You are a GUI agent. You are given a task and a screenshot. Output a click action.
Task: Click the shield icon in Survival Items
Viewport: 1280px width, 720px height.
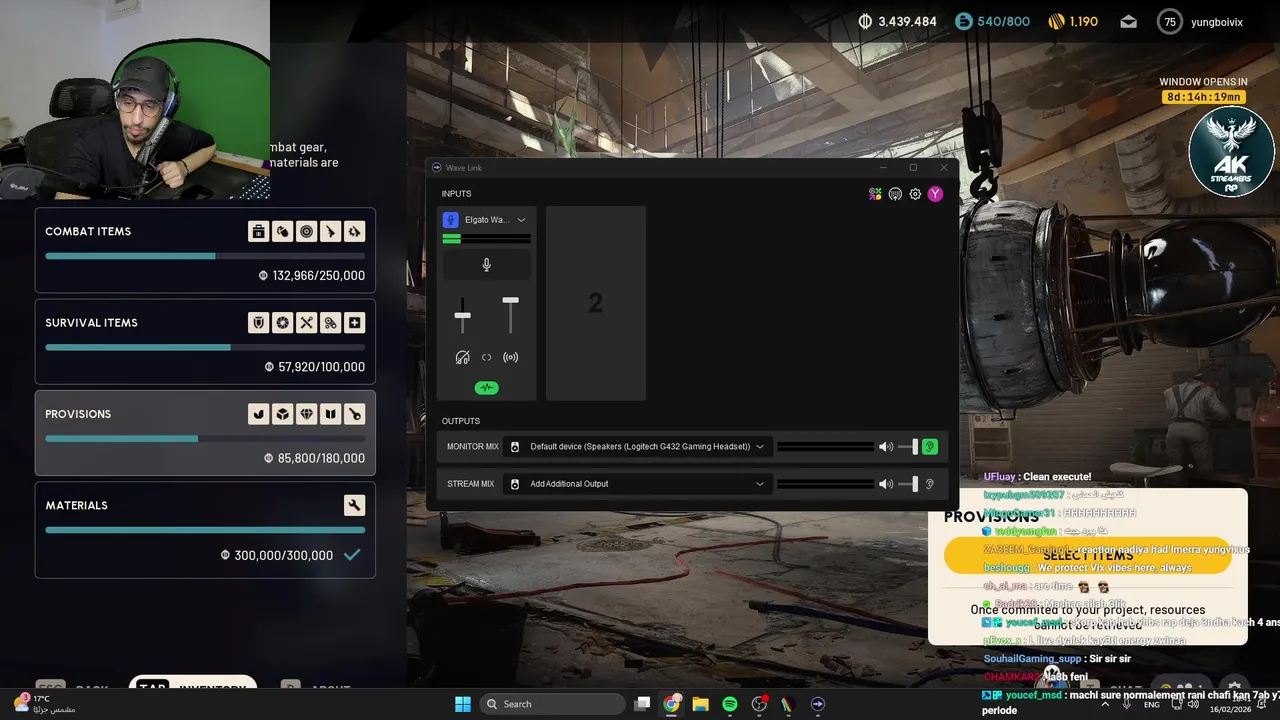pyautogui.click(x=258, y=323)
